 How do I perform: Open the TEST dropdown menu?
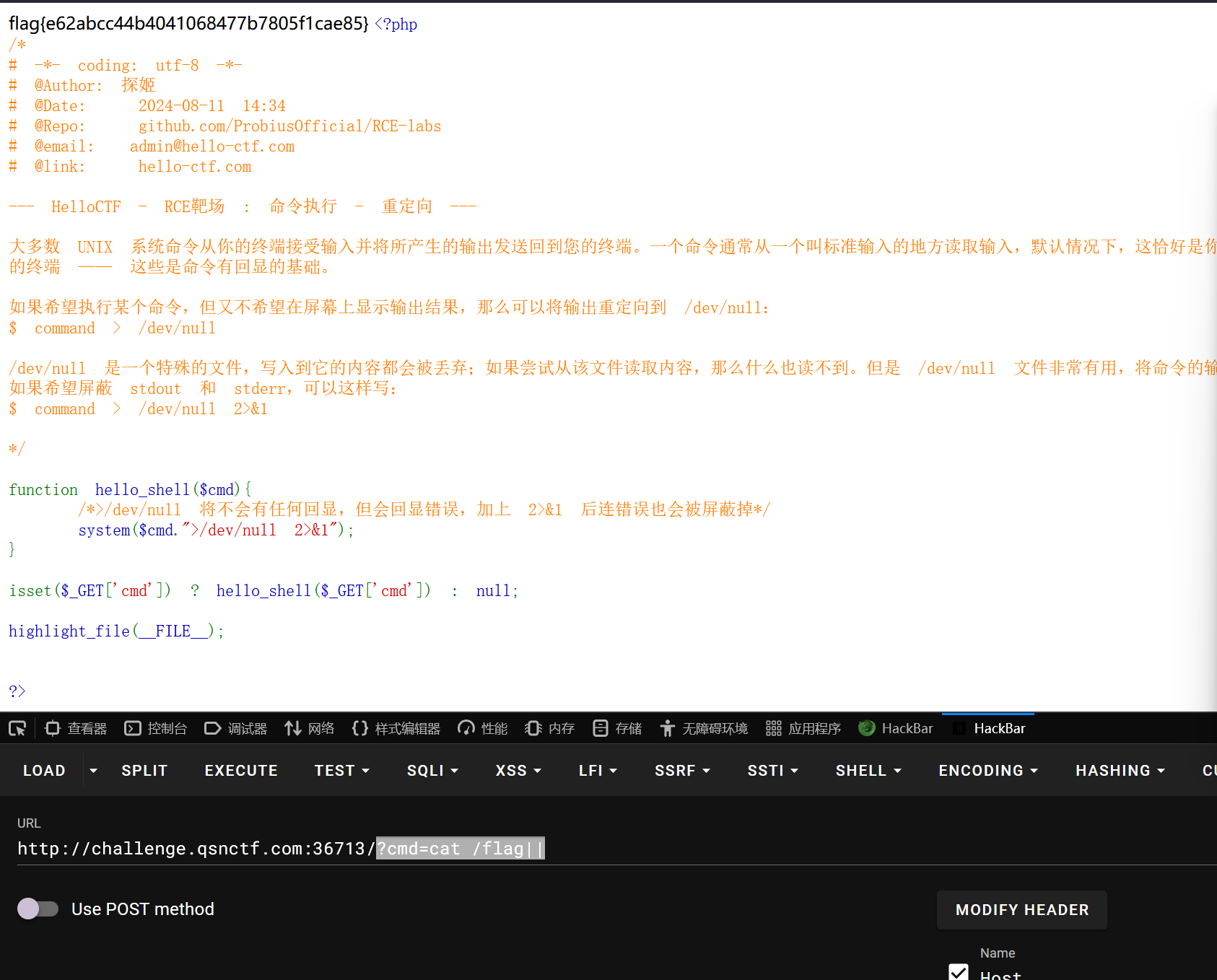point(342,770)
